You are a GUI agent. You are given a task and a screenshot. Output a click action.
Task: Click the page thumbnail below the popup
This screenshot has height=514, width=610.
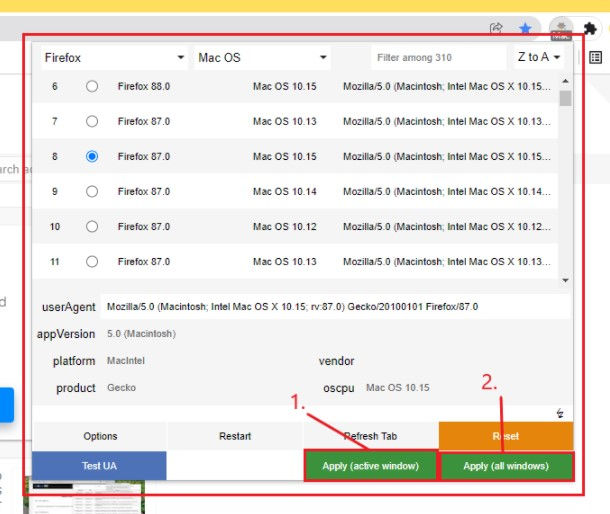point(86,497)
